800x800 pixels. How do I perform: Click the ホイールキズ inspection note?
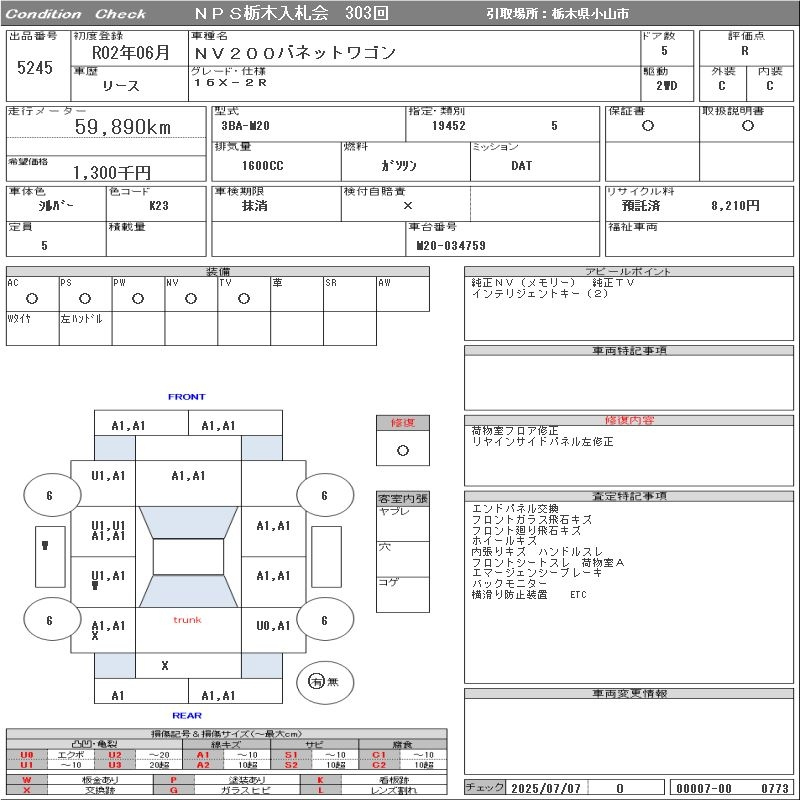click(504, 541)
